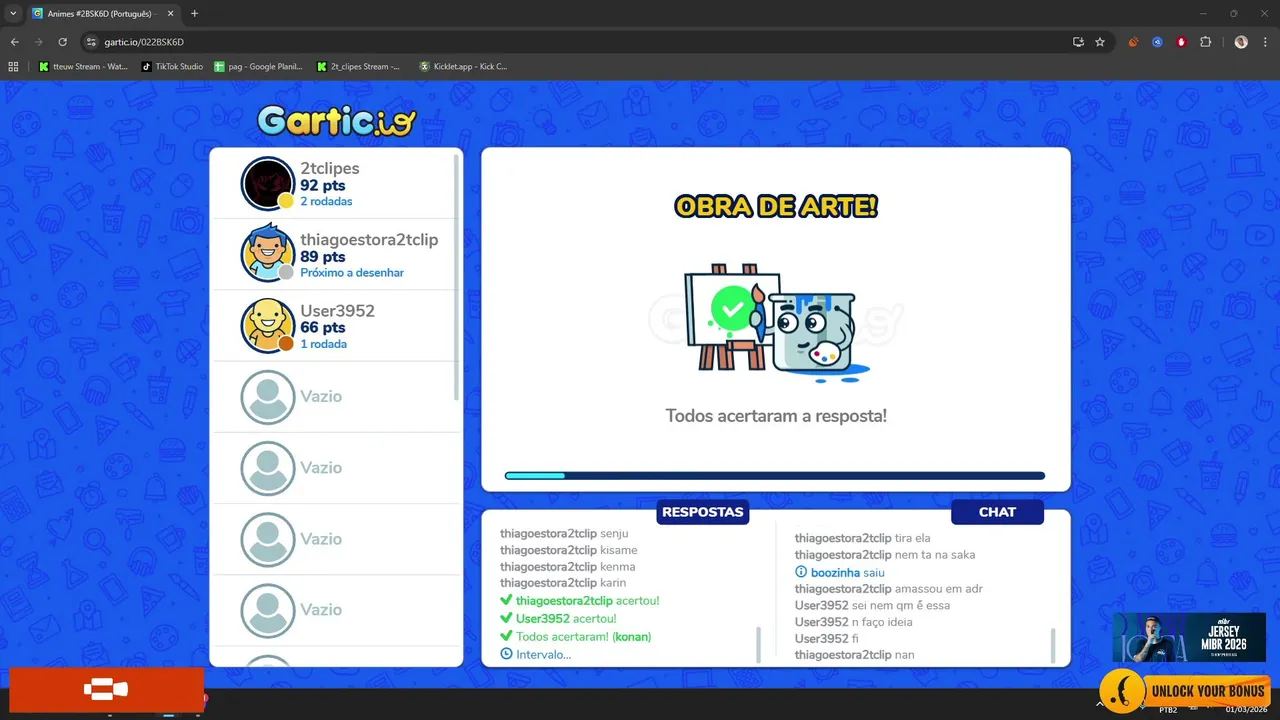Screen dimensions: 1280x720
Task: Click User3952 player avatar
Action: (268, 326)
